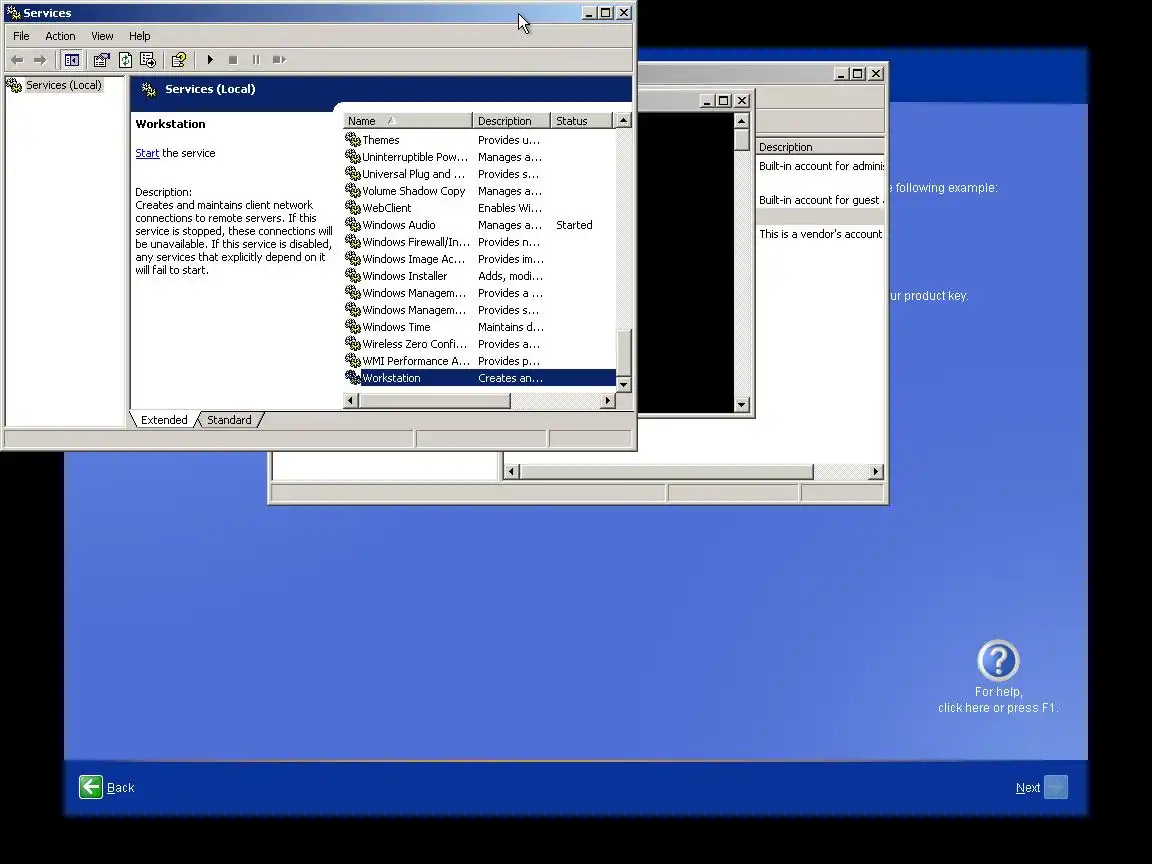Click the Start the service link
1152x864 pixels.
147,153
